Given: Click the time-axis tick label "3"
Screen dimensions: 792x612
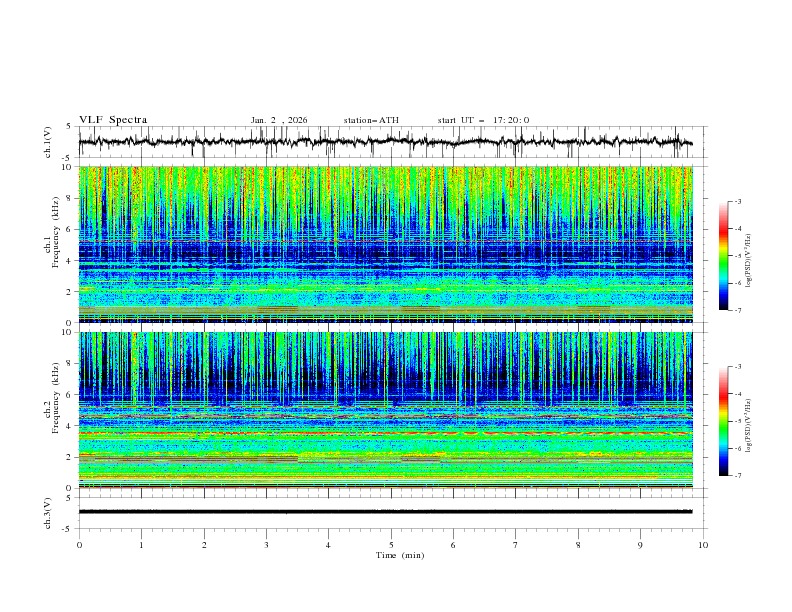Looking at the screenshot, I should click(x=266, y=545).
